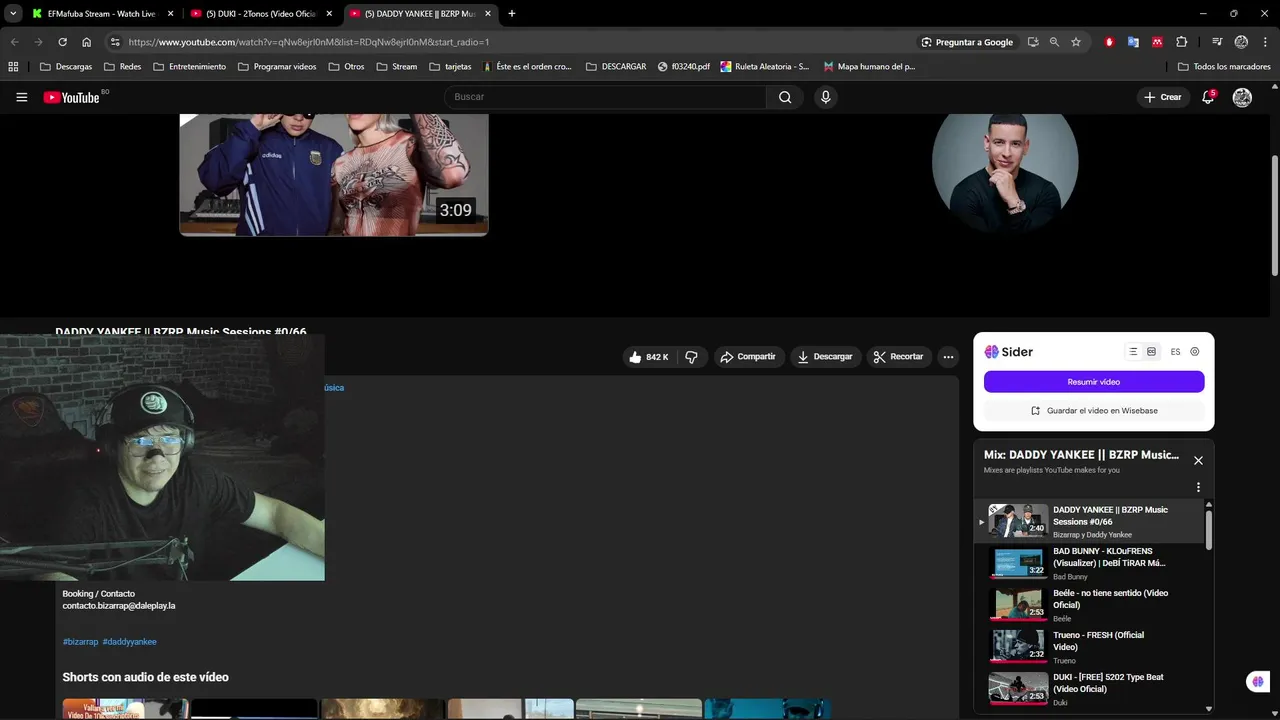This screenshot has width=1280, height=720.
Task: Close the Mix playlist panel
Action: point(1198,461)
